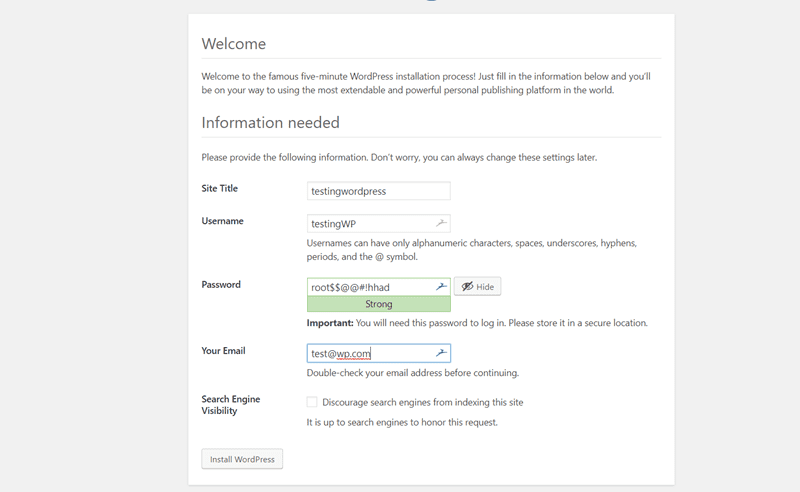Click the key icon in Username field
The image size is (800, 492).
pos(441,223)
